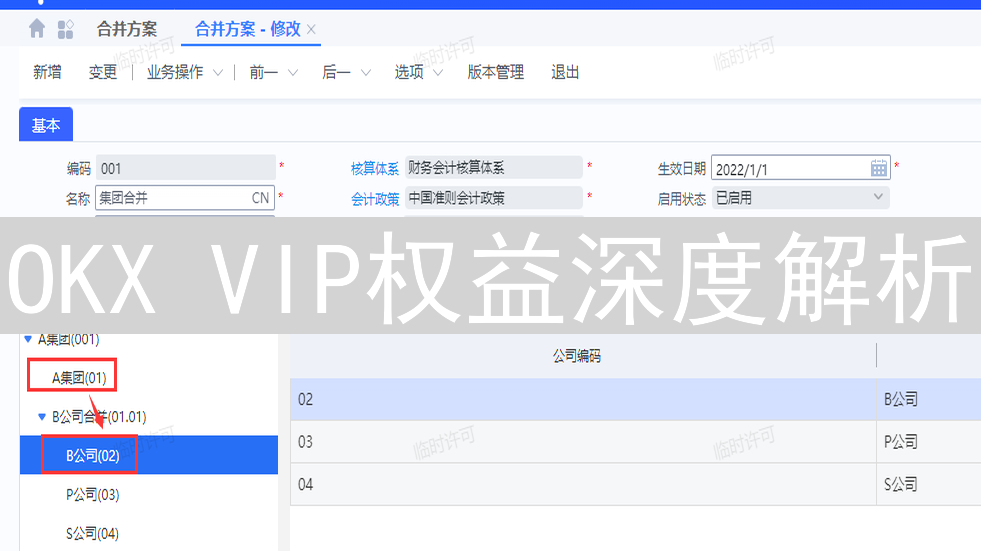This screenshot has height=551, width=981.
Task: Click the 编码 field with 001
Action: coord(185,168)
